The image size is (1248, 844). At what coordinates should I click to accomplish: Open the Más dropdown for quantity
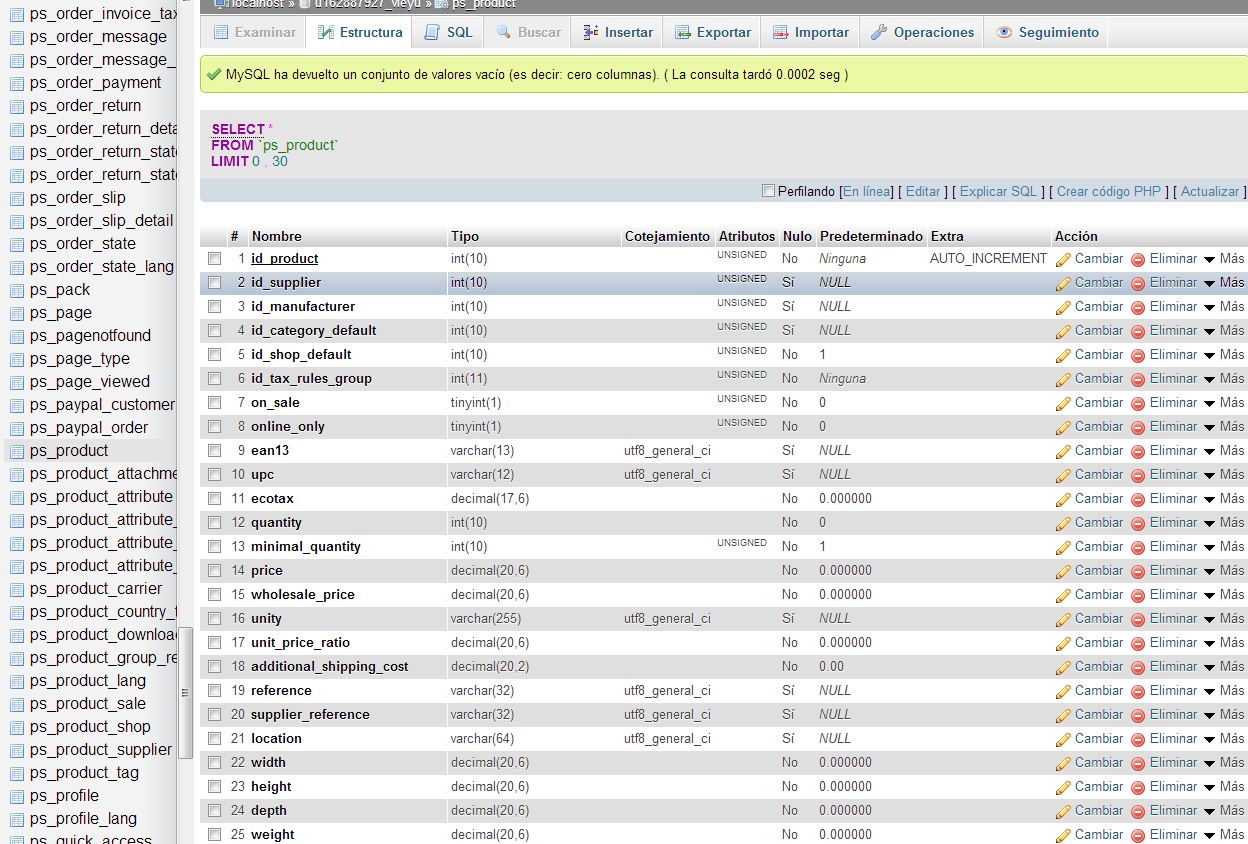point(1224,522)
